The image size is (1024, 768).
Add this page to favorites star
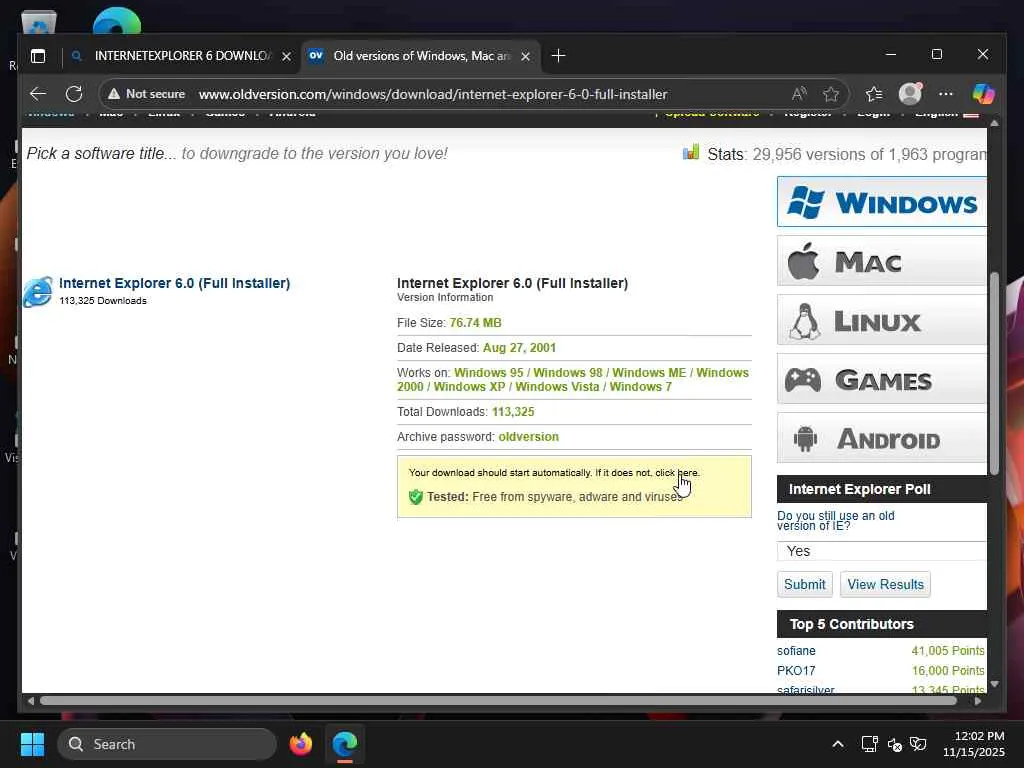pos(831,94)
